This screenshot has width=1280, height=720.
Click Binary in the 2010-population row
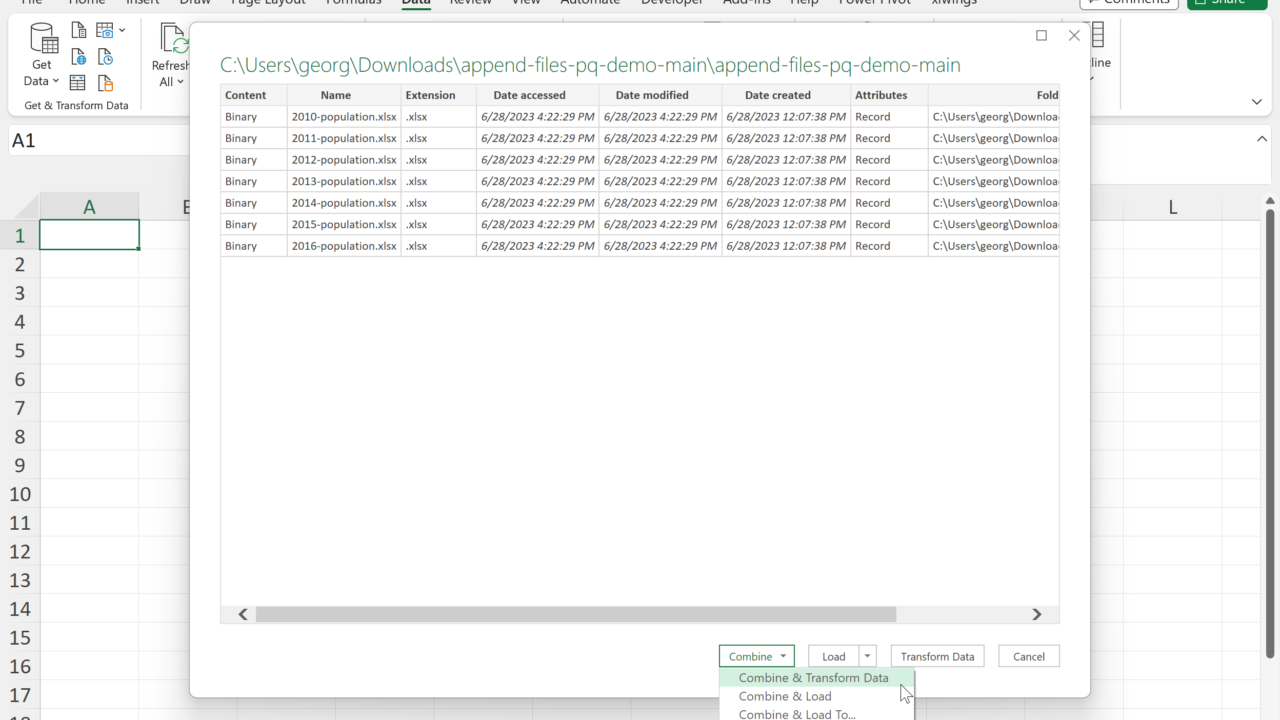[241, 117]
